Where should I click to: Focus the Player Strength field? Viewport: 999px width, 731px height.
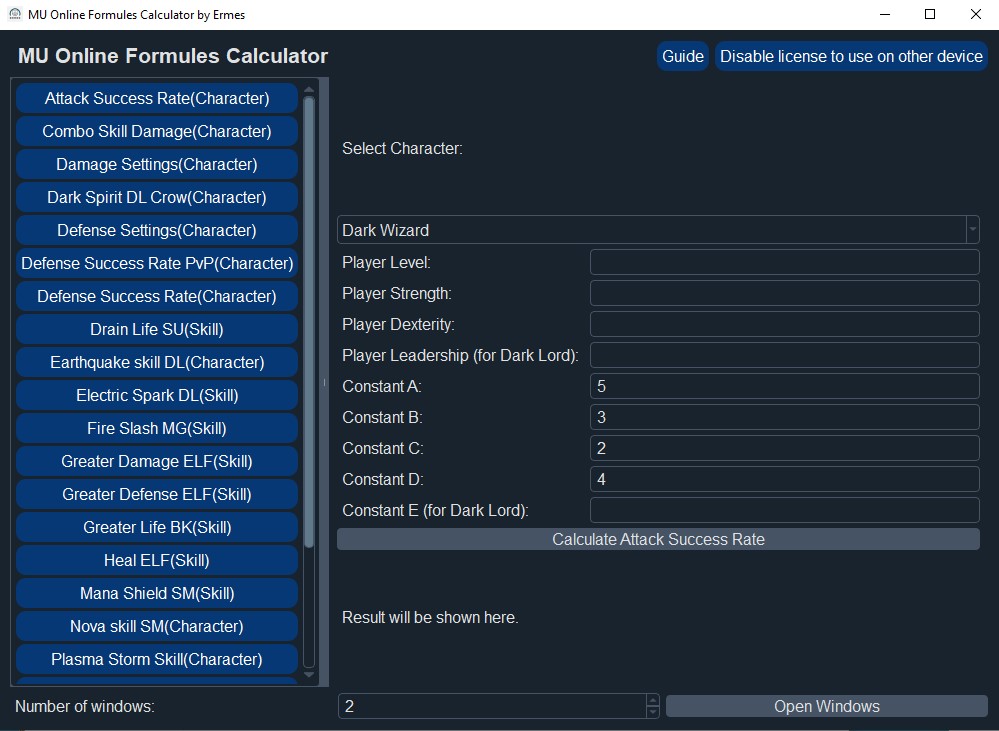[x=784, y=293]
